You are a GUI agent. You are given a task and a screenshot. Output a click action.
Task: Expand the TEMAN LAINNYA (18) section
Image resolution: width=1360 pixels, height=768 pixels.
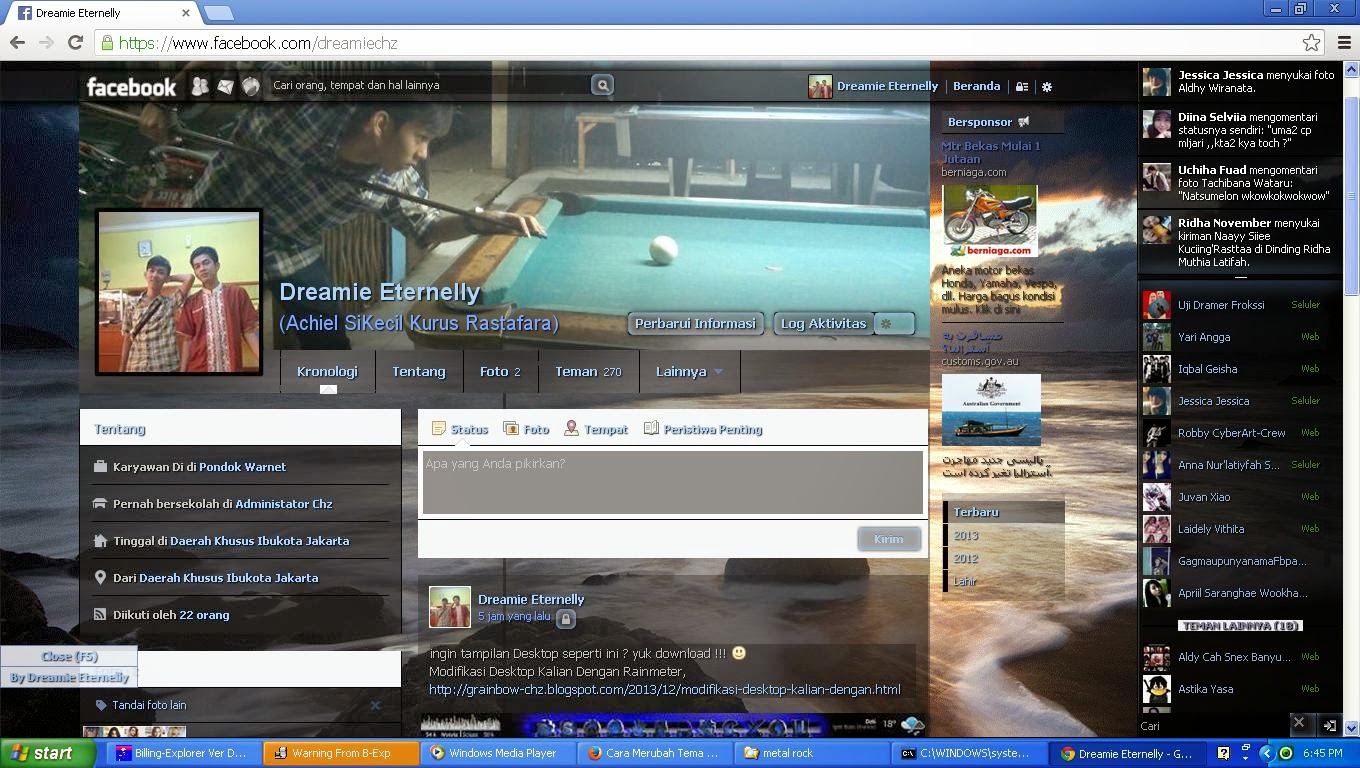tap(1240, 626)
